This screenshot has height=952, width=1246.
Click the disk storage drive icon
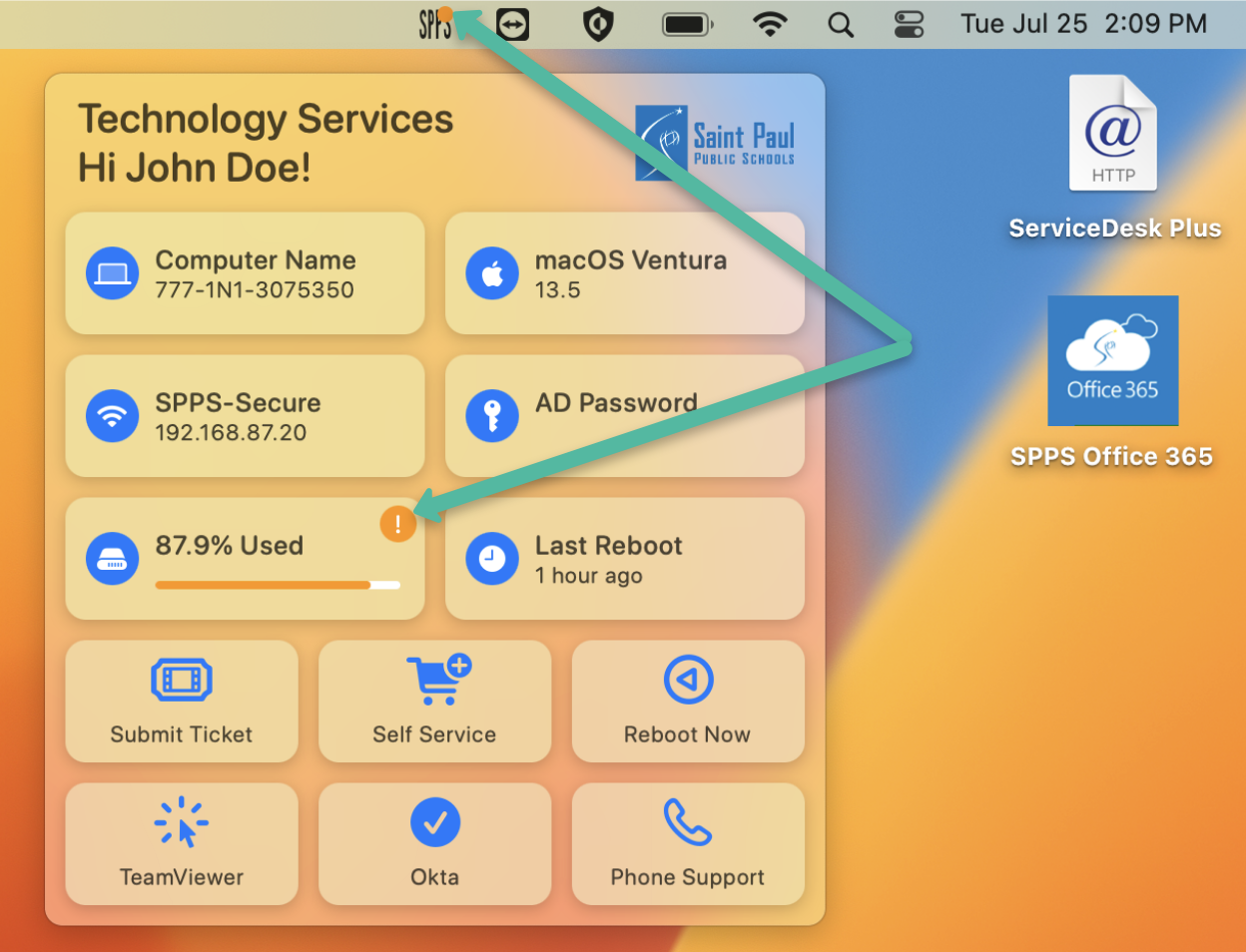(112, 559)
